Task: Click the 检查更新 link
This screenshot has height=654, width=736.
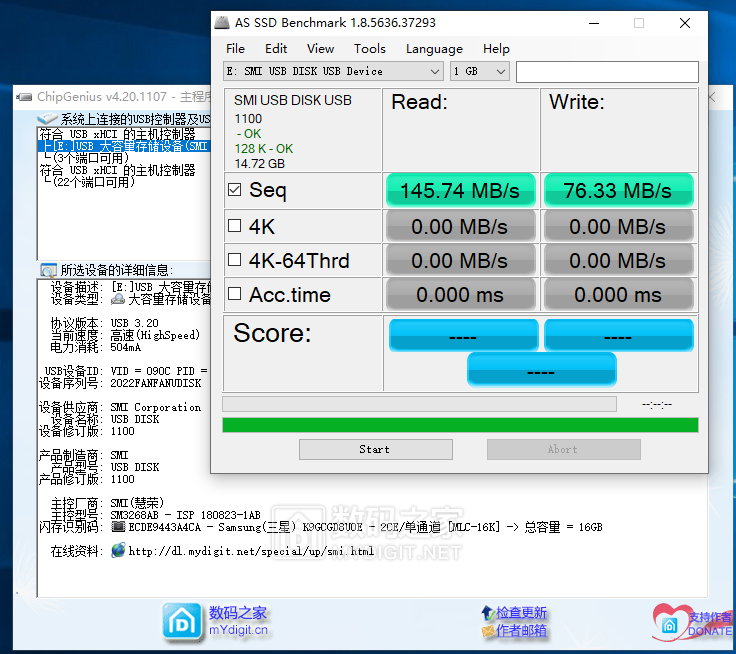Action: point(521,613)
